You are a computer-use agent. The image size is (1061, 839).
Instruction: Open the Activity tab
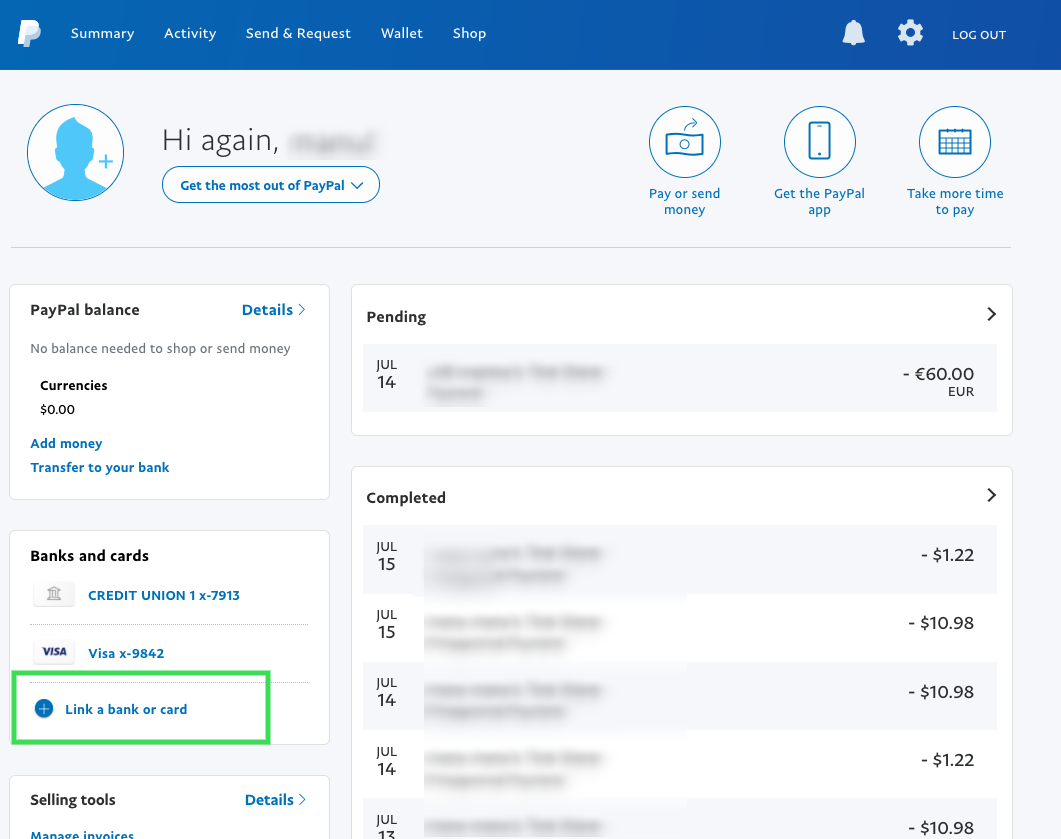pyautogui.click(x=190, y=33)
